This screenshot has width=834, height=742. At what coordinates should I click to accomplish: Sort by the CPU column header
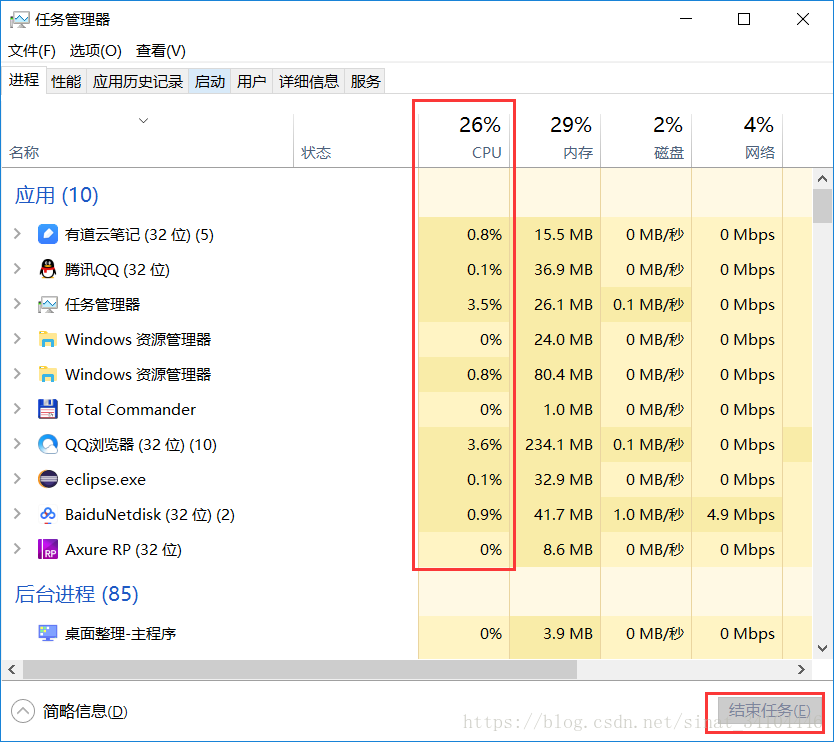[x=464, y=140]
